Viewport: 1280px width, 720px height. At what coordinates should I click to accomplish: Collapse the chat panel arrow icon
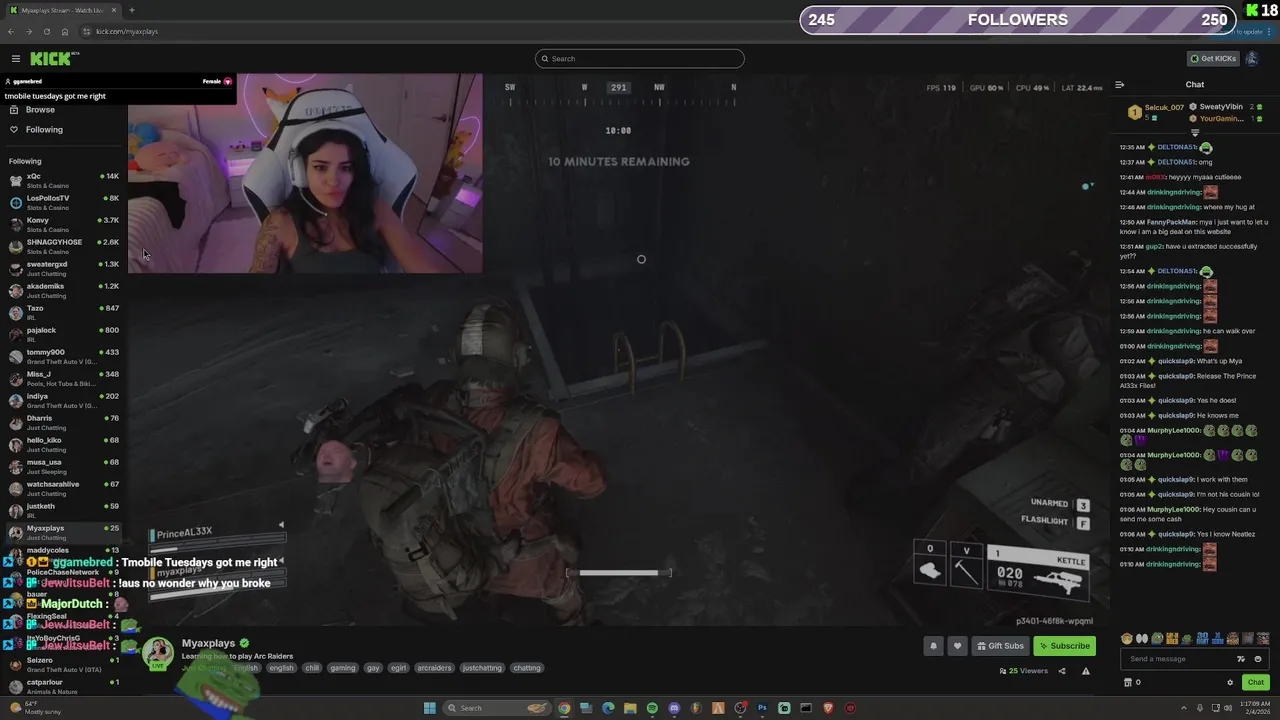1120,85
